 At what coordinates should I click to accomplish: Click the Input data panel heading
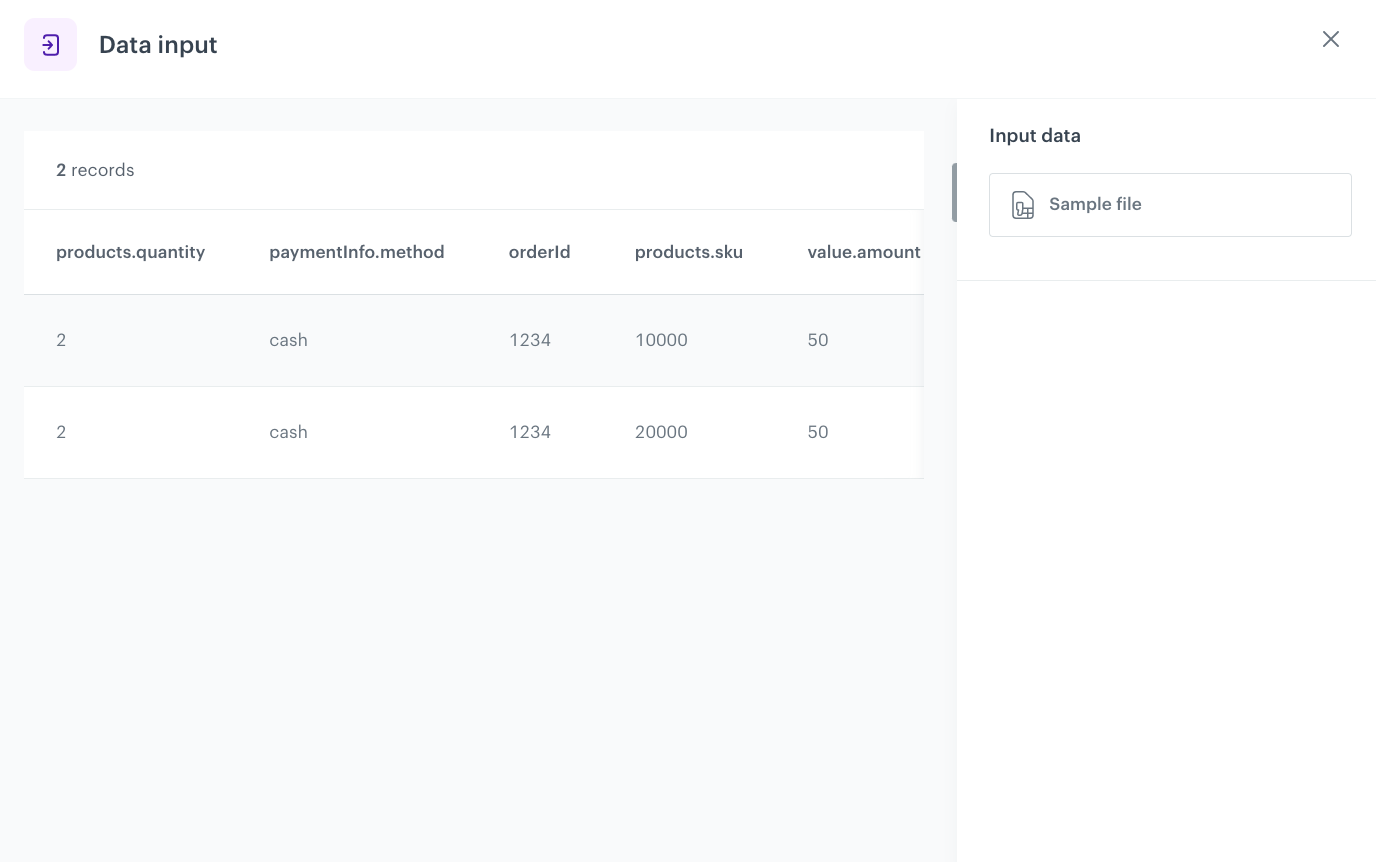tap(1035, 135)
